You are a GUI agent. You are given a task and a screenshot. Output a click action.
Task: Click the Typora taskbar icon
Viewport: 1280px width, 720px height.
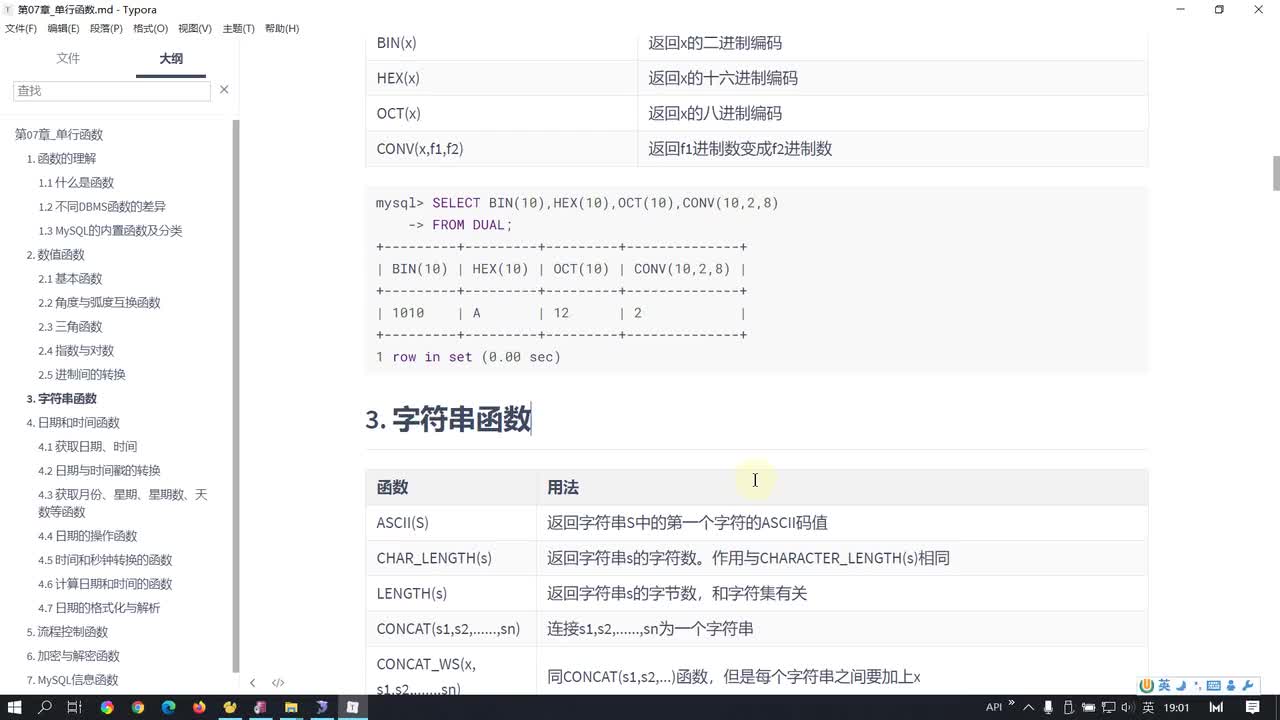click(353, 707)
